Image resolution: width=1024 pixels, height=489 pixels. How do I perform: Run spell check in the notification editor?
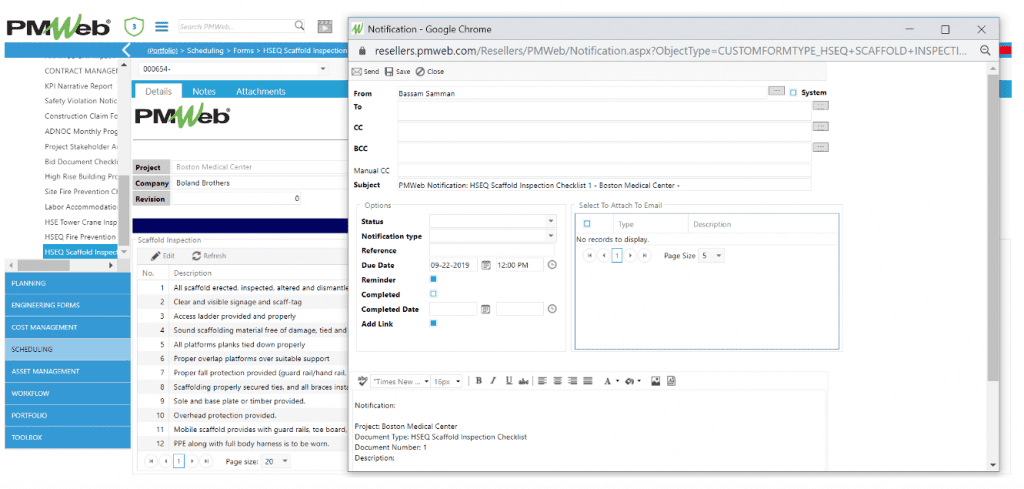pyautogui.click(x=363, y=381)
